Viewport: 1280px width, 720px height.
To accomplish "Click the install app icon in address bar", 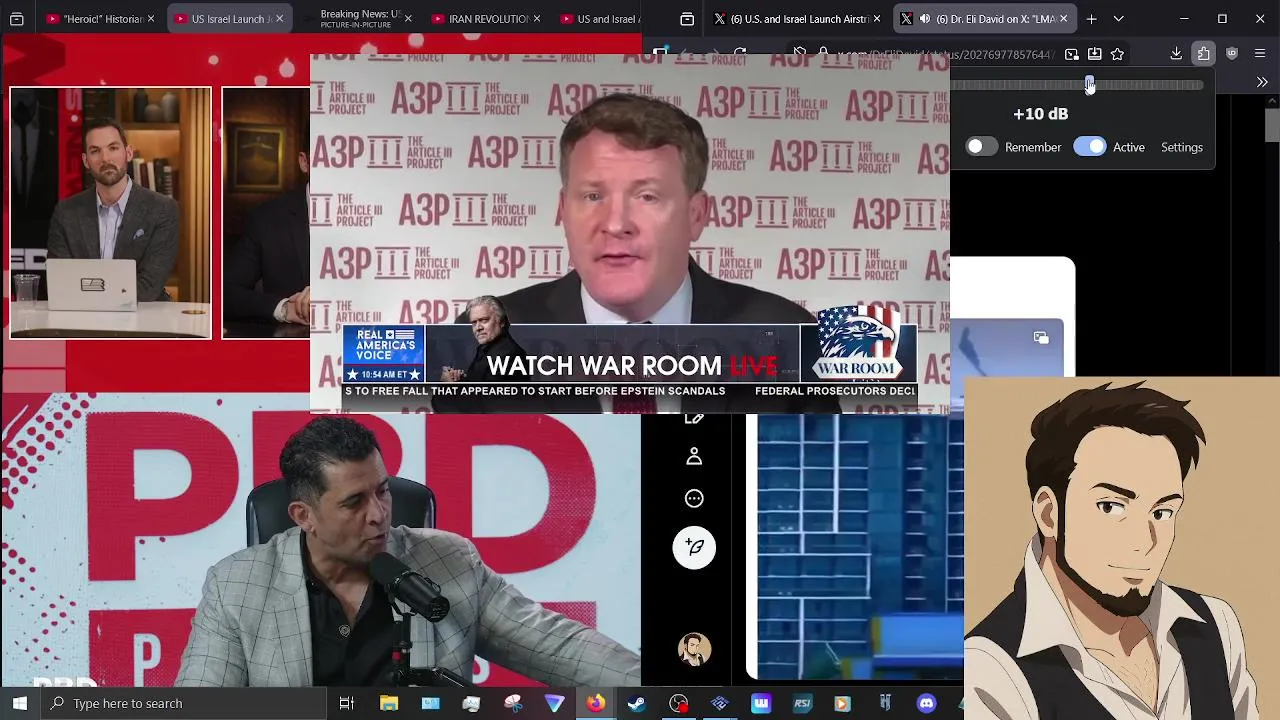I will click(x=1095, y=54).
